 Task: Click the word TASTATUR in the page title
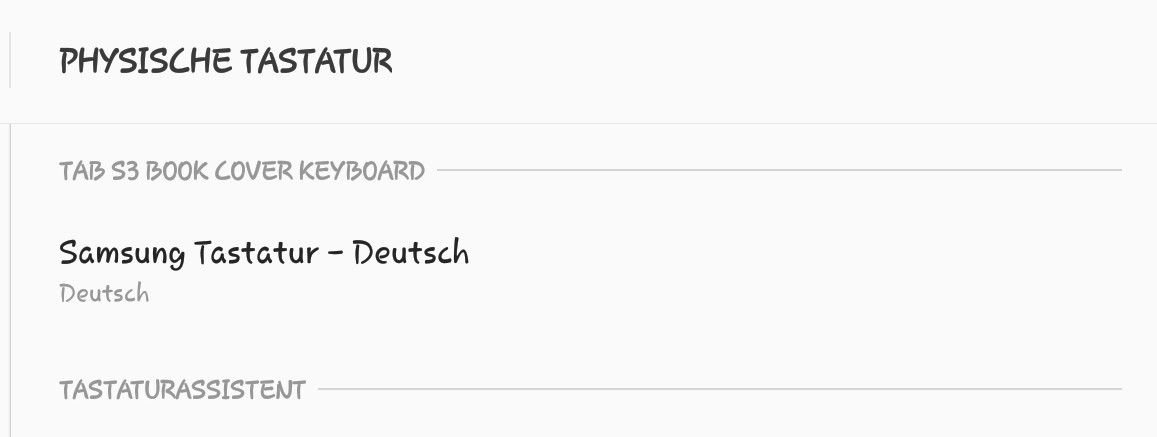[x=317, y=61]
